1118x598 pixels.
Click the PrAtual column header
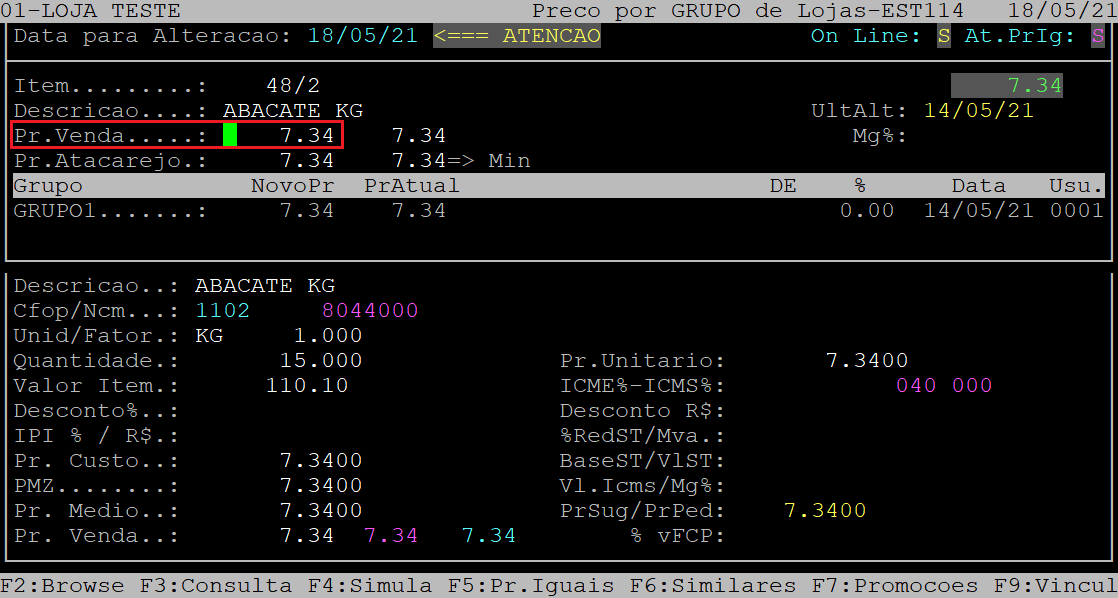411,186
